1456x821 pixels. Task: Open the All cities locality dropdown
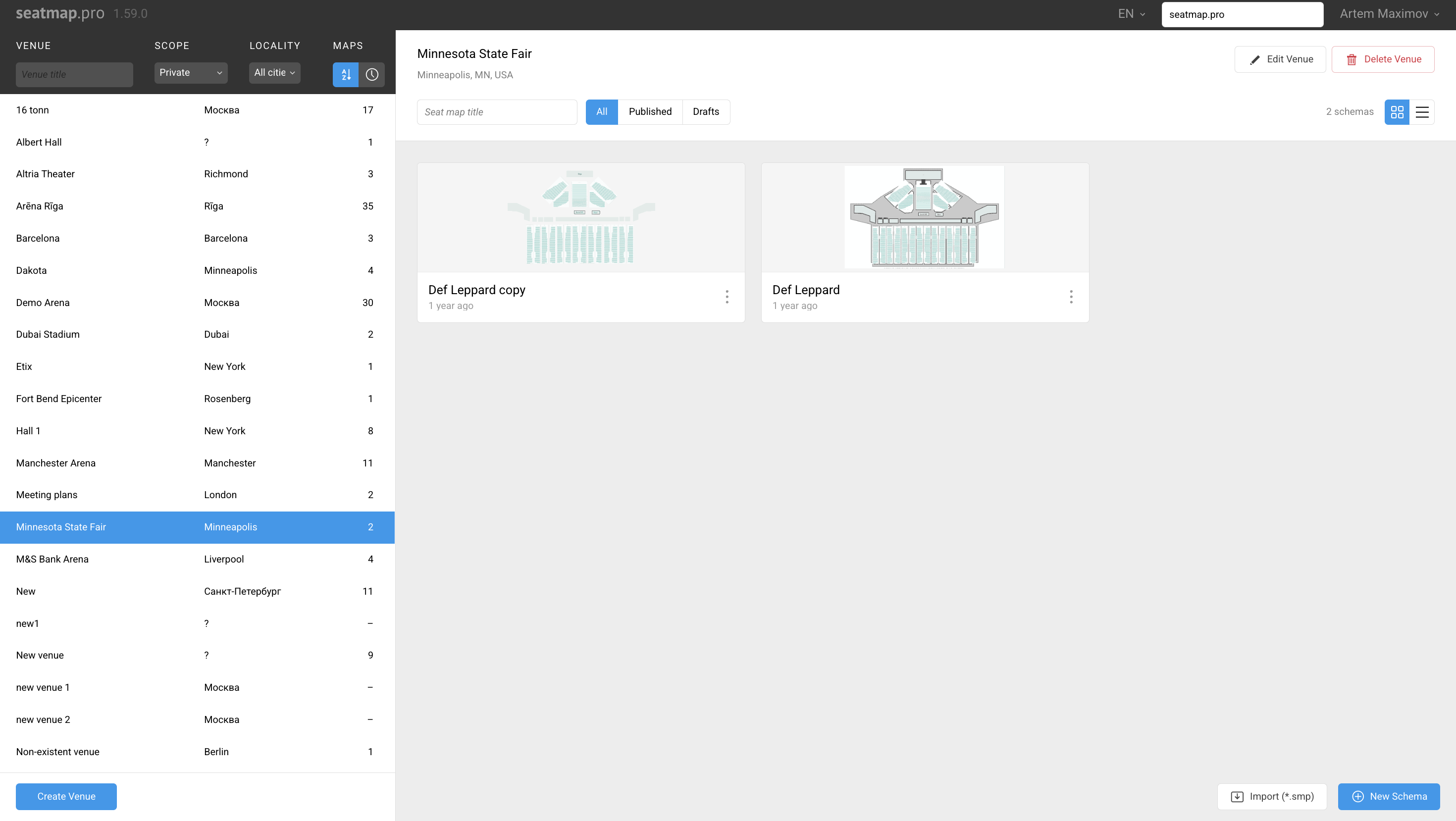point(274,73)
